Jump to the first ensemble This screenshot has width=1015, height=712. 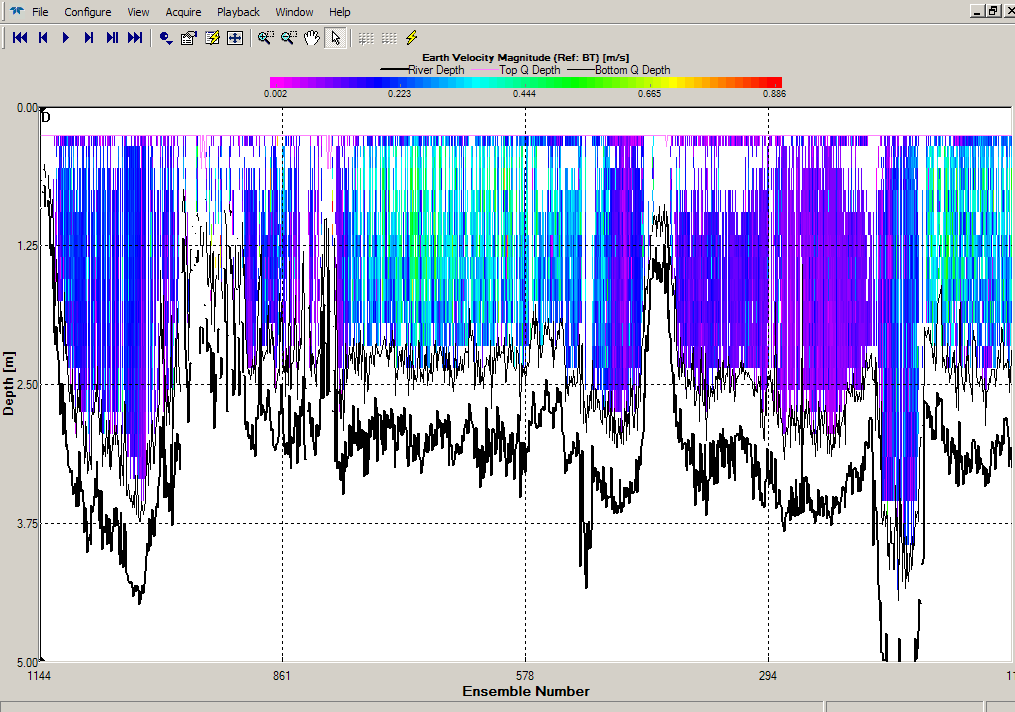pyautogui.click(x=20, y=38)
